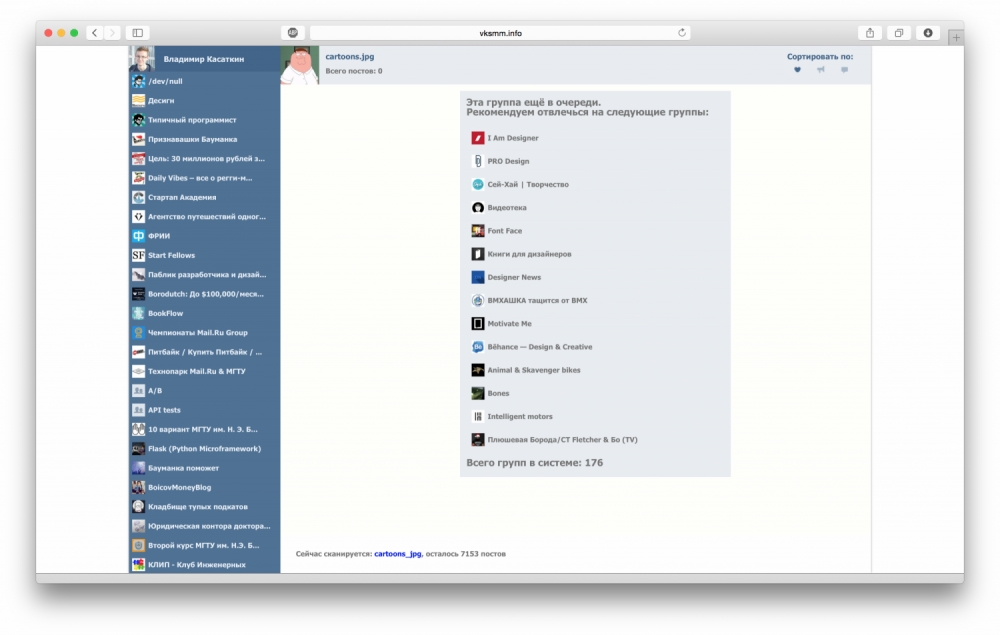Open the Видеотека group icon
Image resolution: width=1000 pixels, height=635 pixels.
point(478,207)
